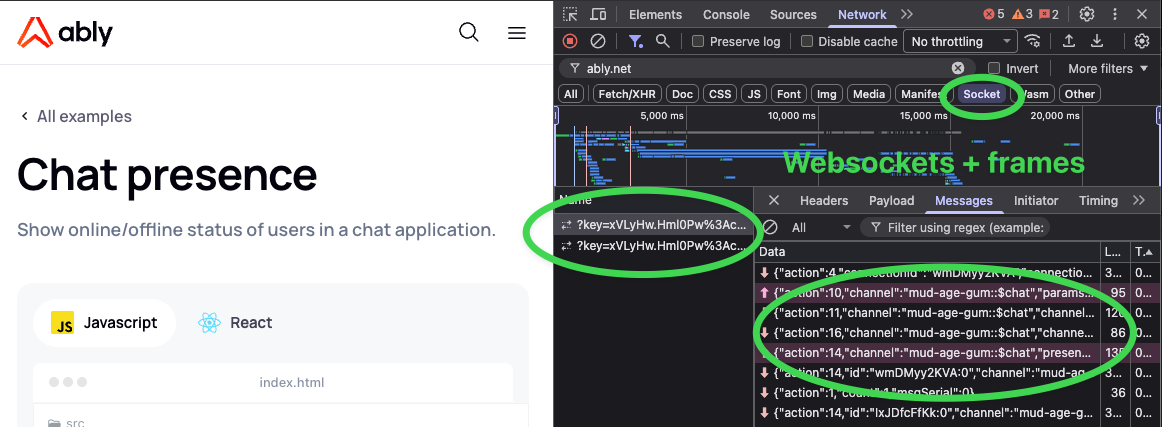Open the Messages detail tab

tap(963, 200)
